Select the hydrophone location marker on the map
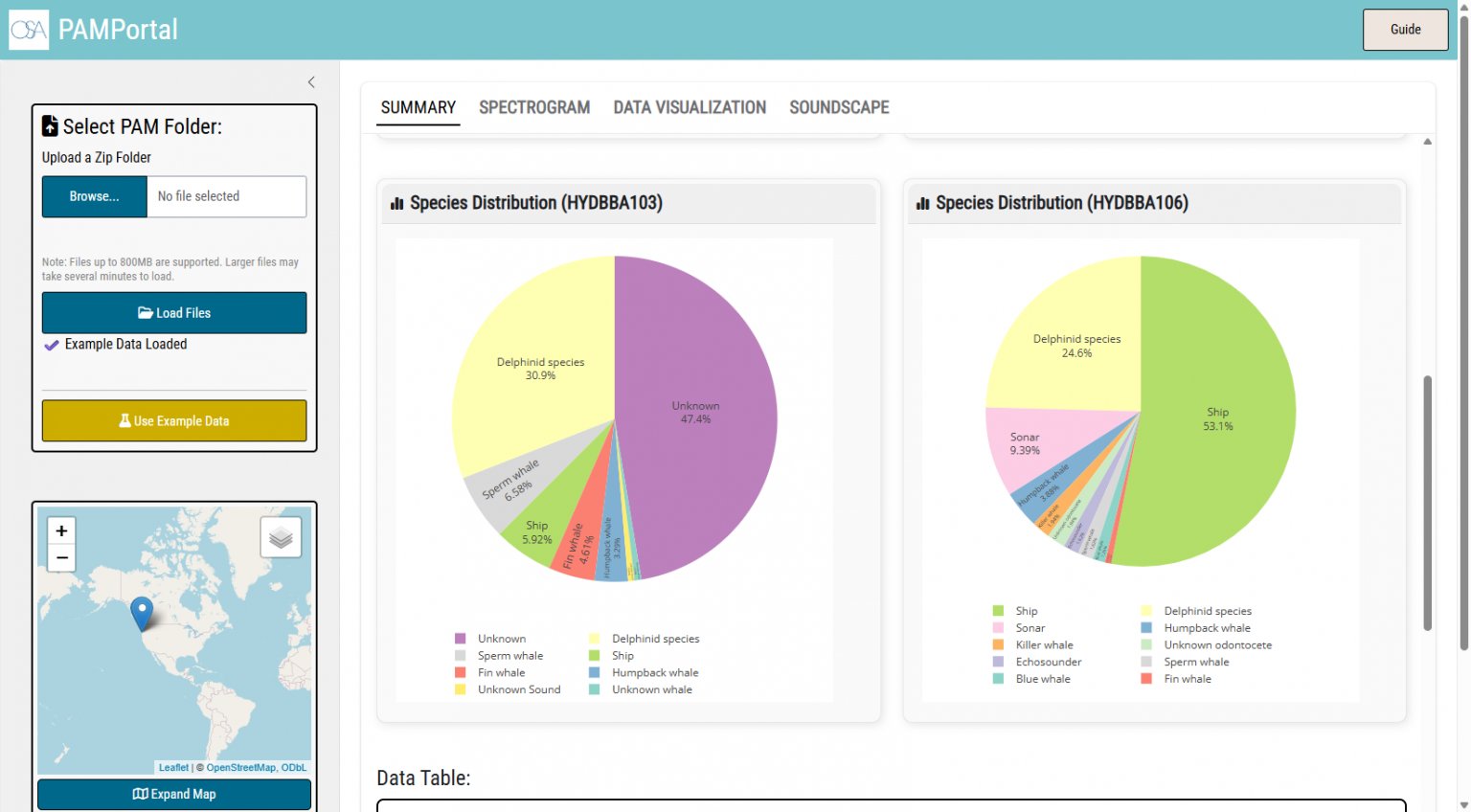The image size is (1471, 812). click(142, 611)
